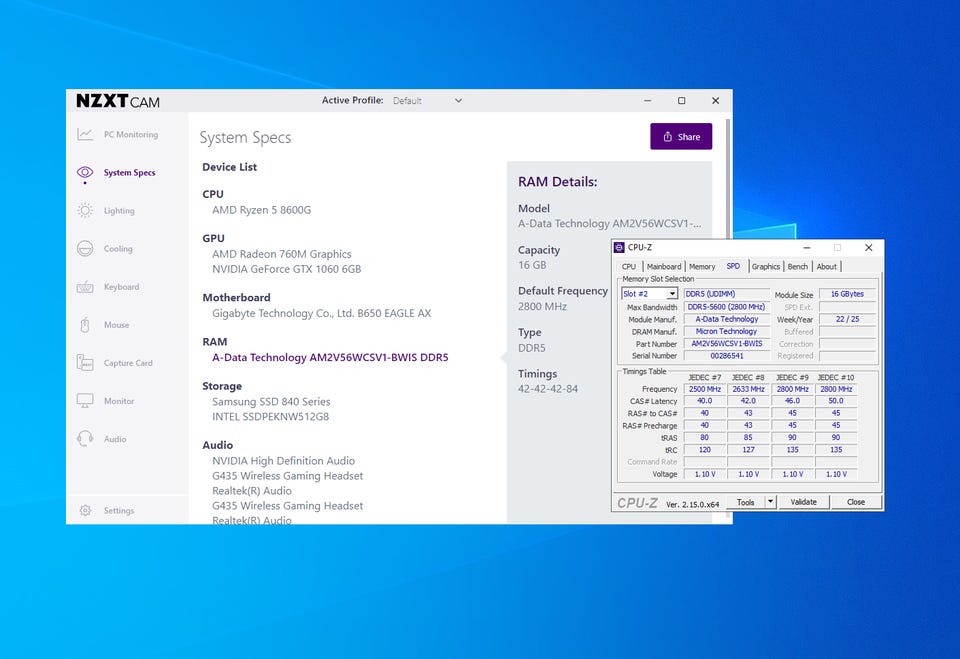This screenshot has width=960, height=659.
Task: Select the SPD tab in CPU-Z
Action: click(x=733, y=266)
